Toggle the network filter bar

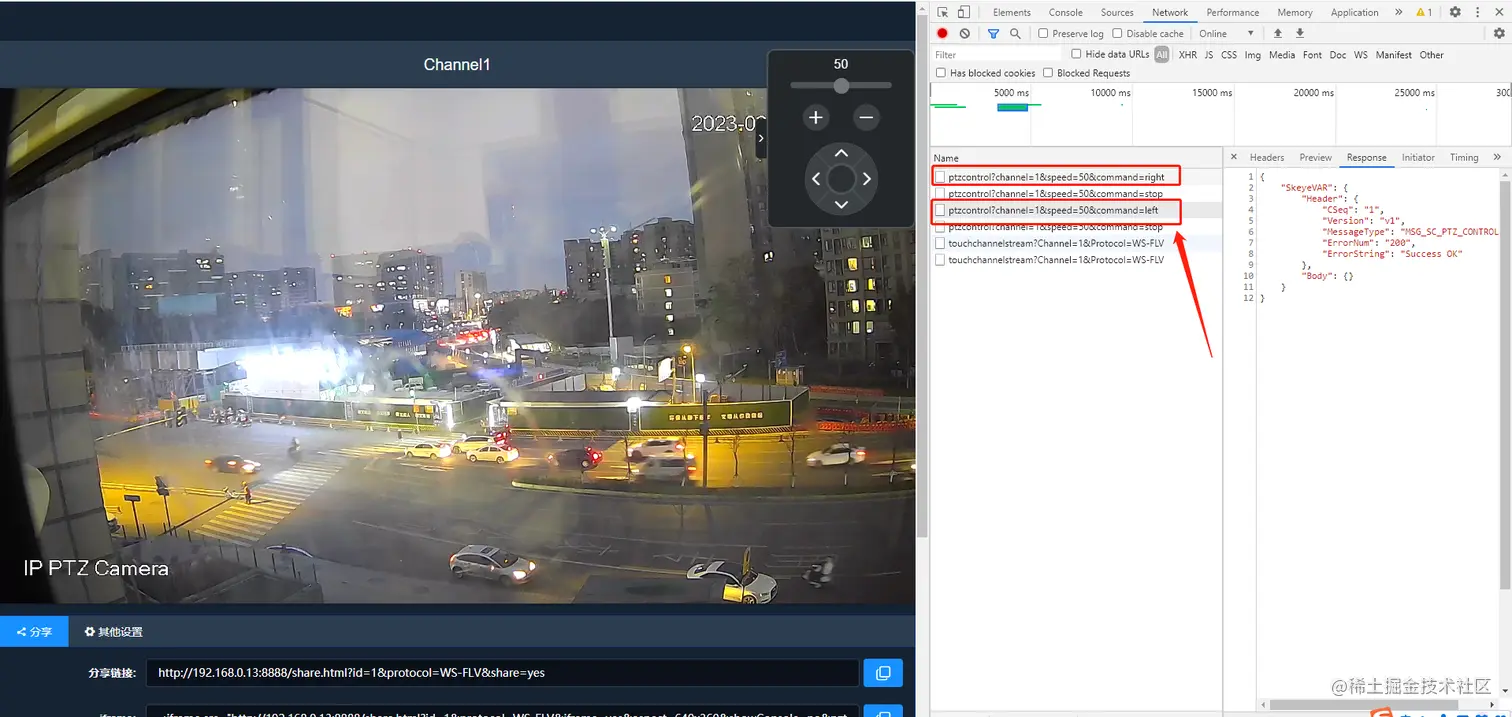(x=993, y=33)
